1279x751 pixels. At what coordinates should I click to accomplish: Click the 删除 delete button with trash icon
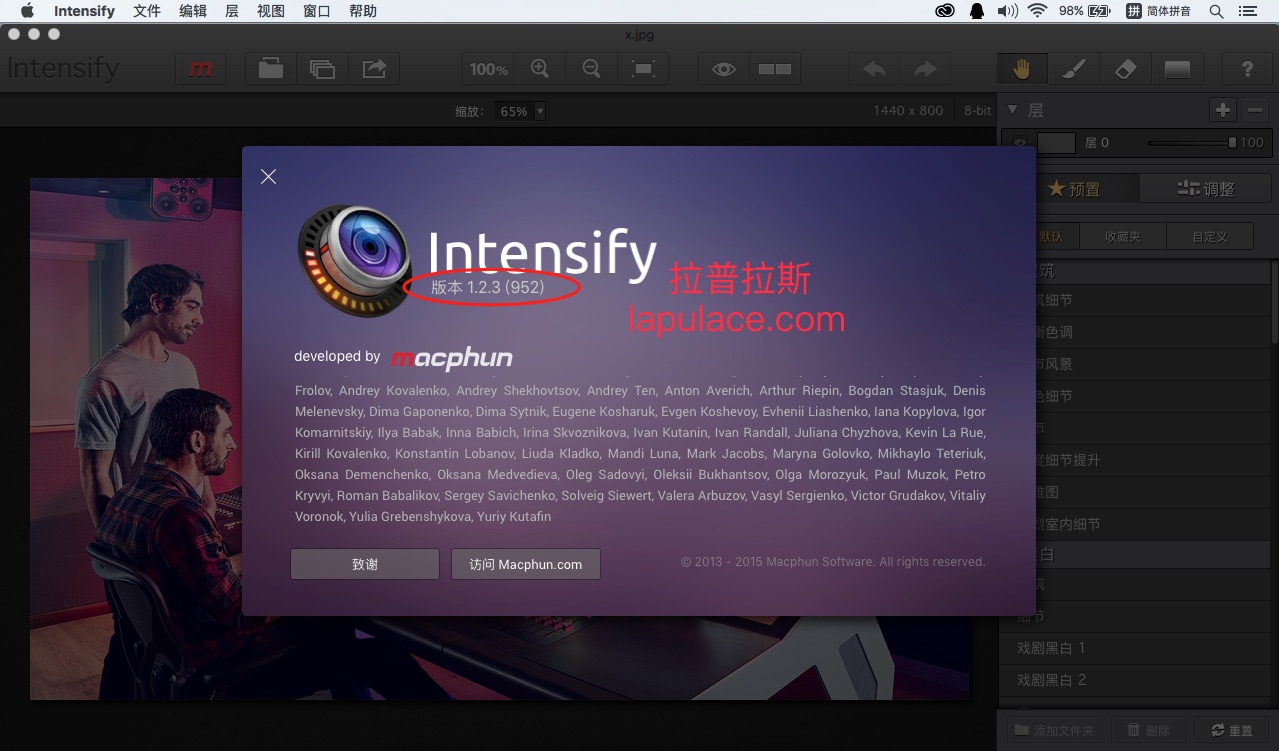(1148, 731)
